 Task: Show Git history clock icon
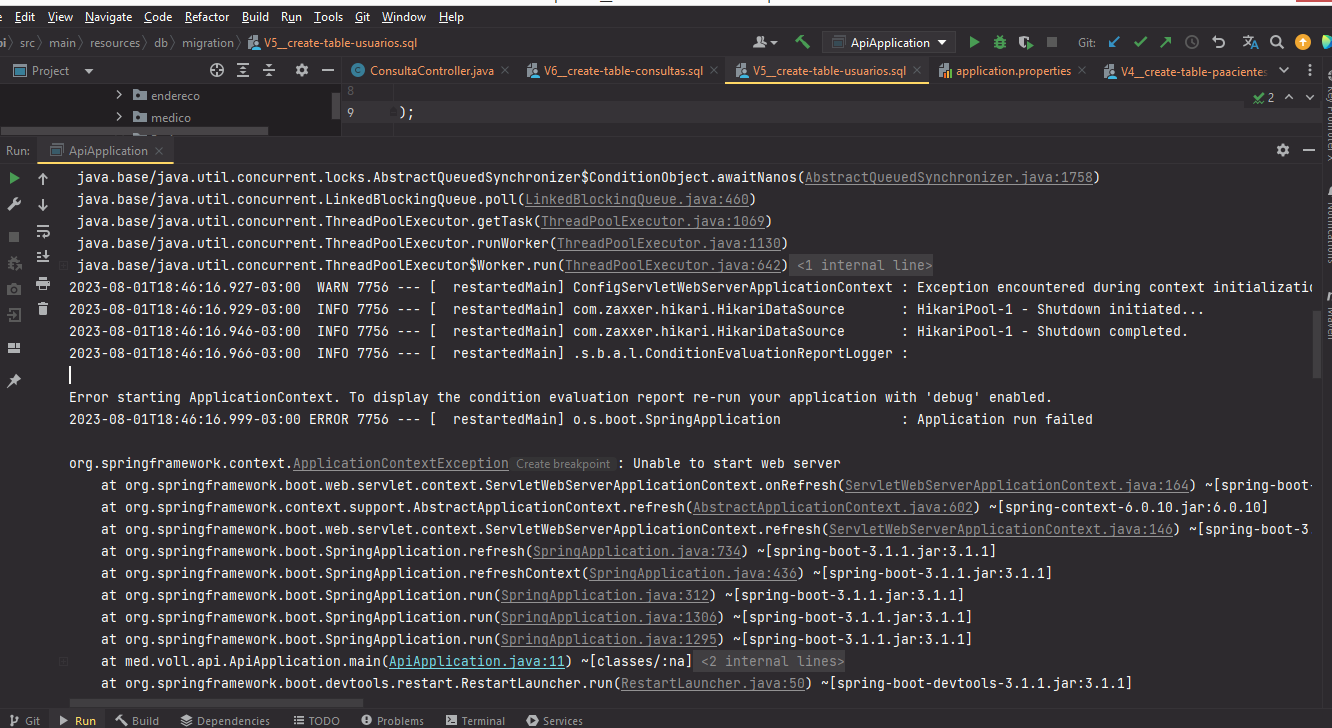click(x=1192, y=43)
